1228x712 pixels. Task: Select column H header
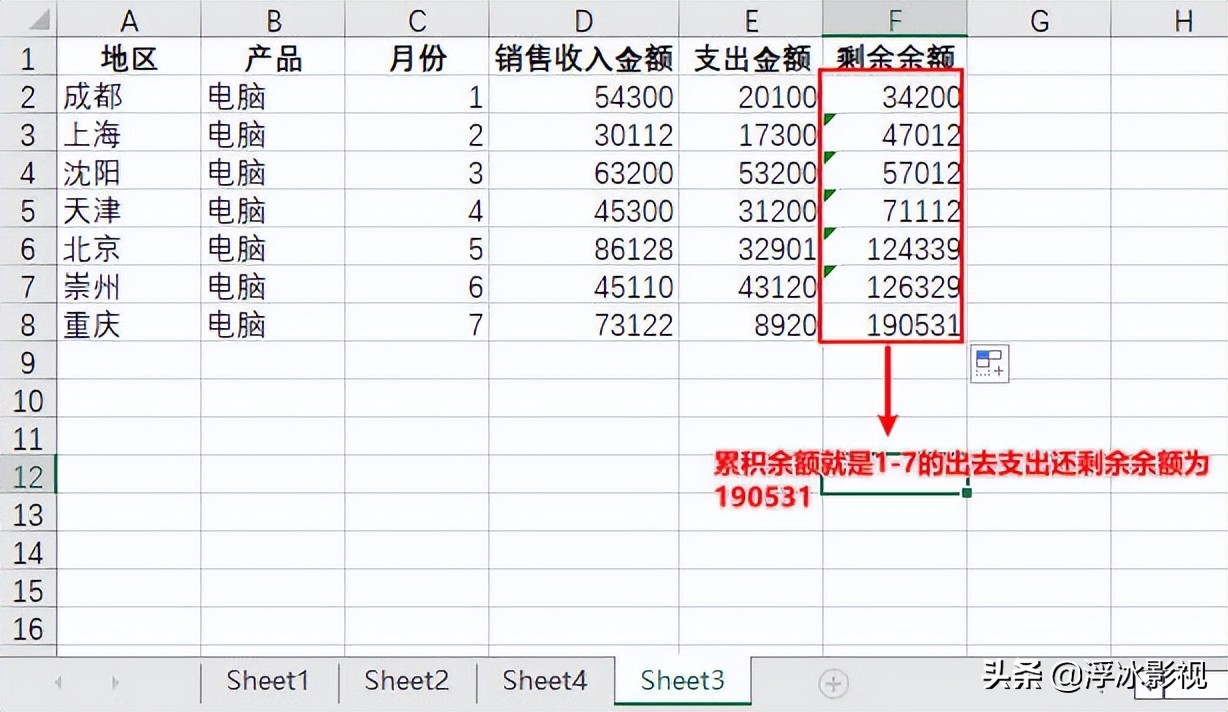(x=1170, y=20)
